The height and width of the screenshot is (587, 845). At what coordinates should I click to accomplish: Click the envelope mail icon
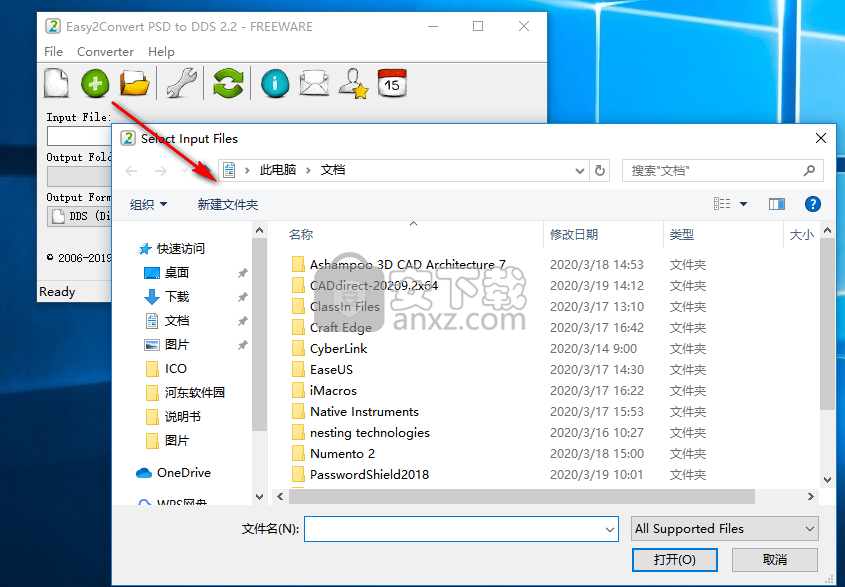pos(314,84)
